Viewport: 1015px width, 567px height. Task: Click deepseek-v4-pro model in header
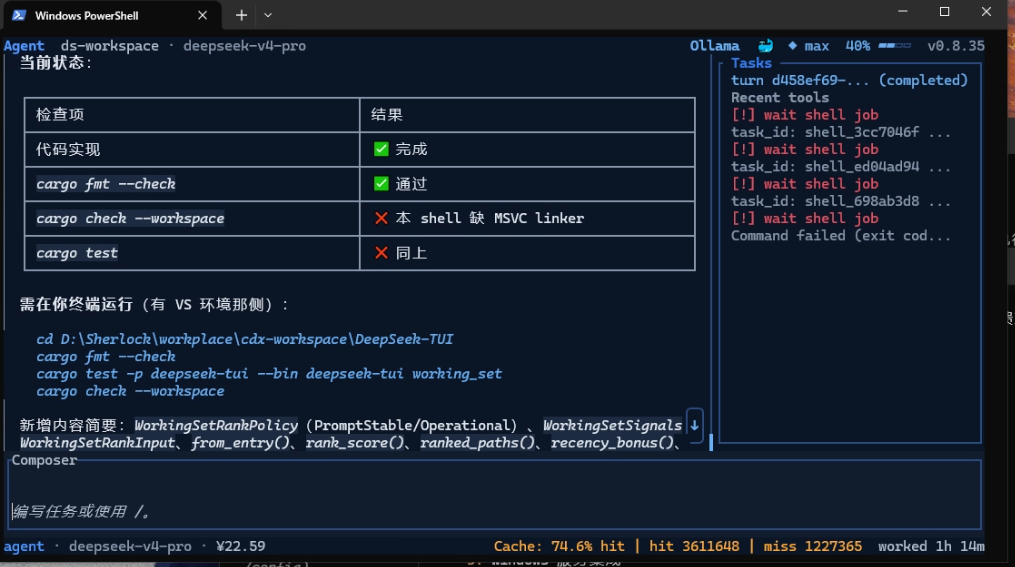tap(244, 46)
